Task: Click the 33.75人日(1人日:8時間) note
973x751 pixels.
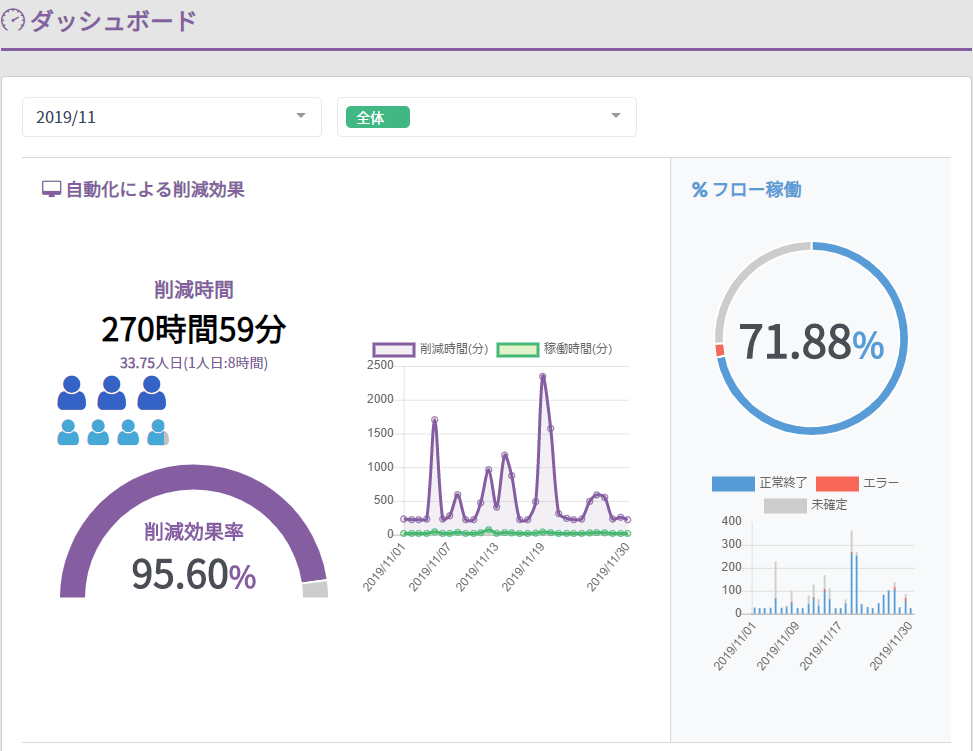Action: tap(194, 363)
